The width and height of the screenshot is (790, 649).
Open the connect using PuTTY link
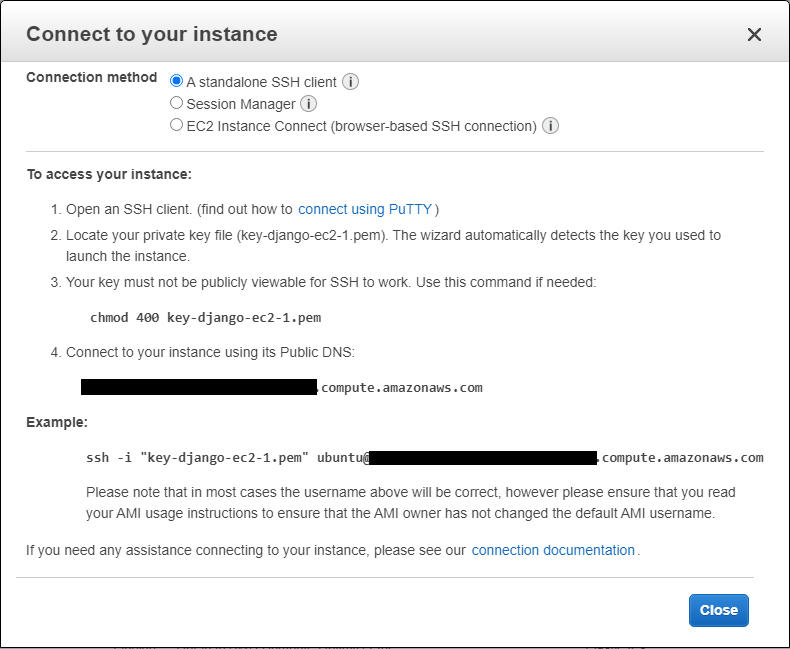click(x=365, y=209)
